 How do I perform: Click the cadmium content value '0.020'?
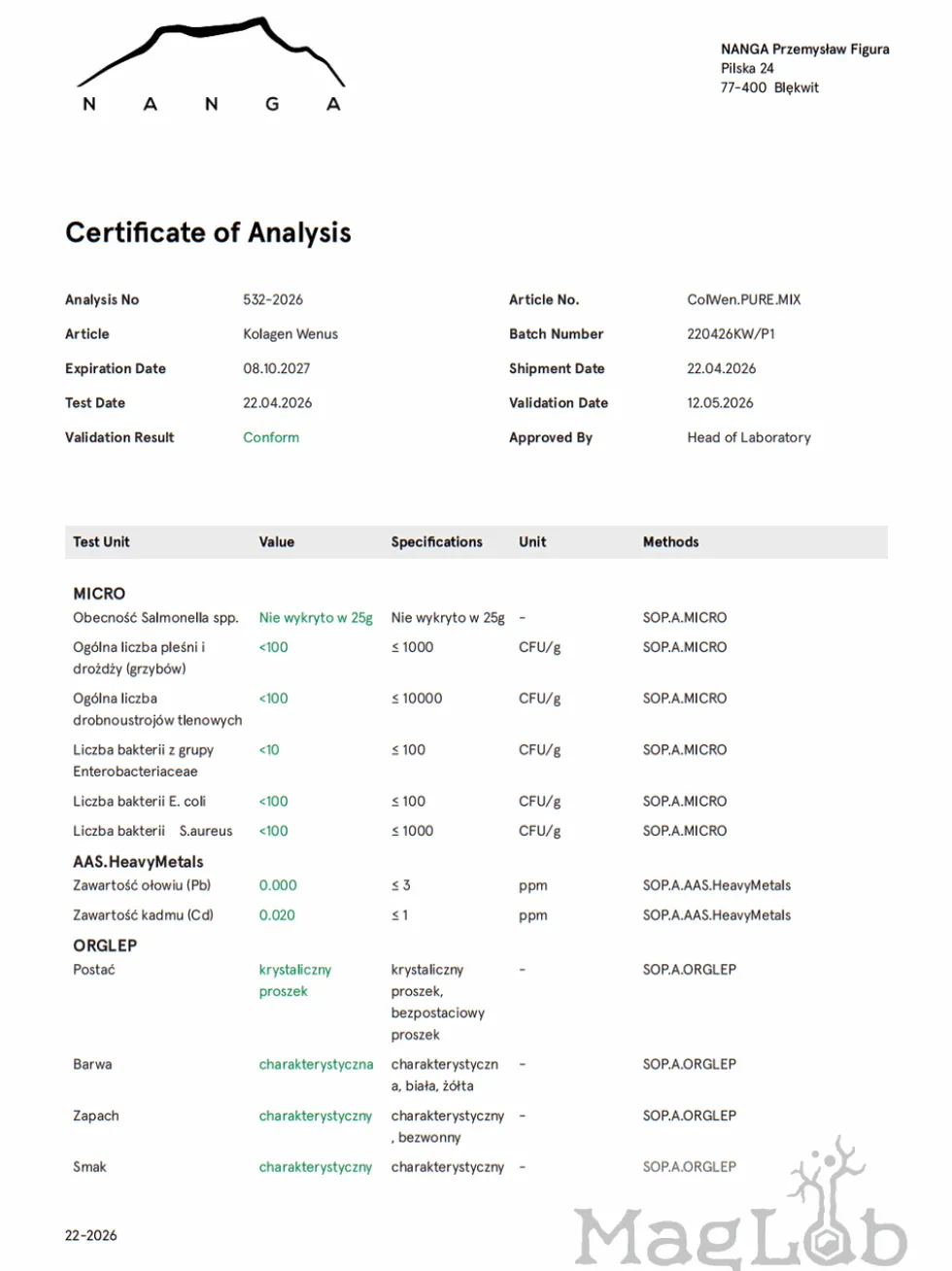coord(277,915)
